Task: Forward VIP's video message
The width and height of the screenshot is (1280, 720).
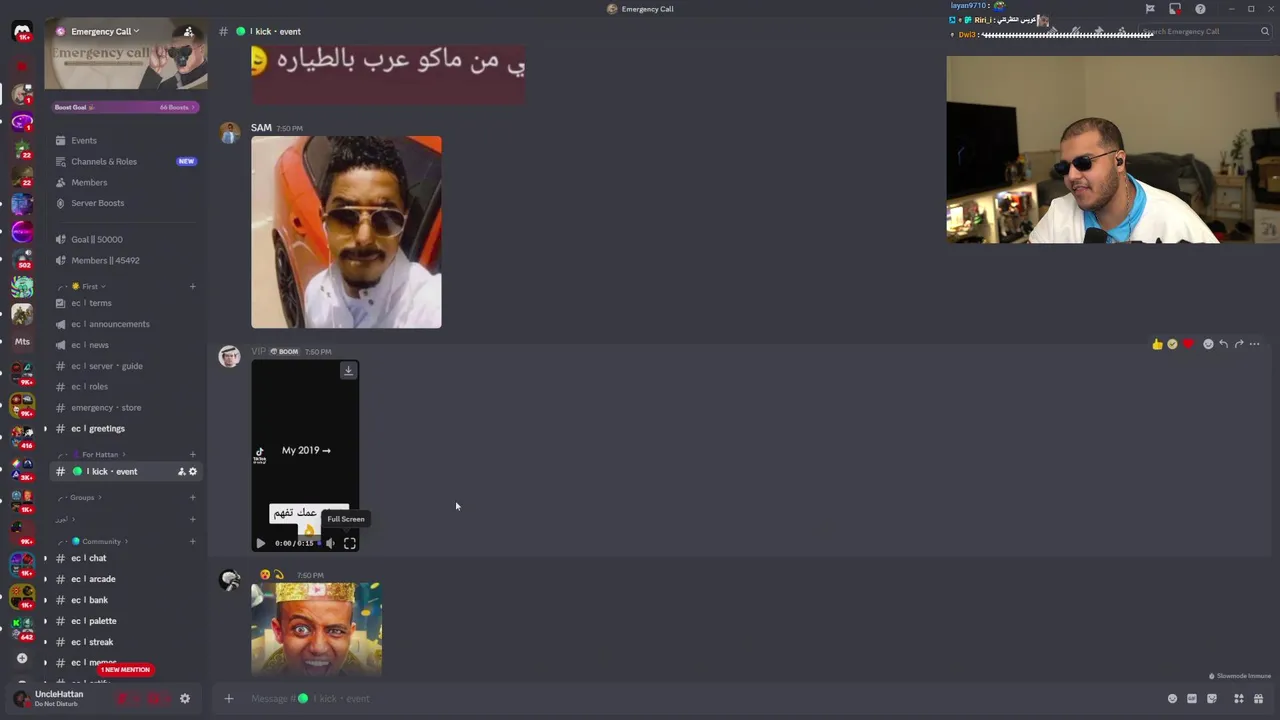Action: [1239, 344]
